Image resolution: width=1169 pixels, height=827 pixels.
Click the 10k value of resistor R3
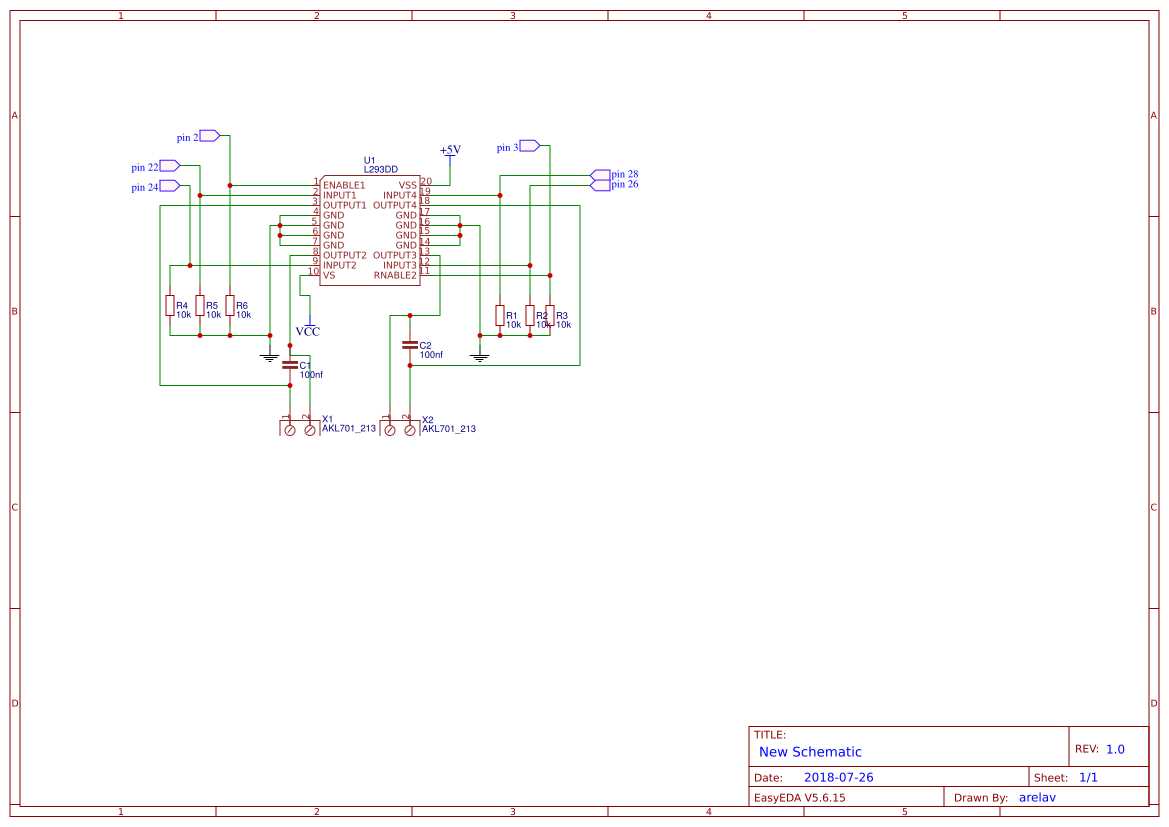(564, 324)
